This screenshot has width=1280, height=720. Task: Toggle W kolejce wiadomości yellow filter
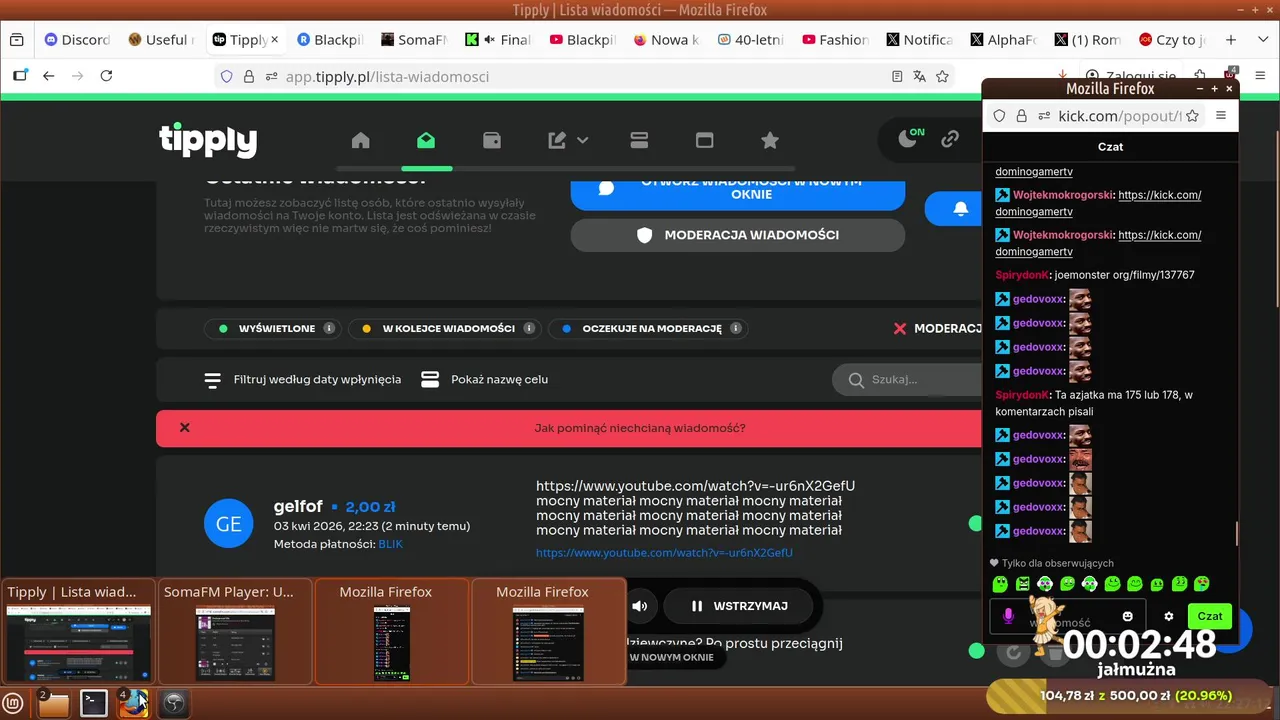(x=445, y=328)
